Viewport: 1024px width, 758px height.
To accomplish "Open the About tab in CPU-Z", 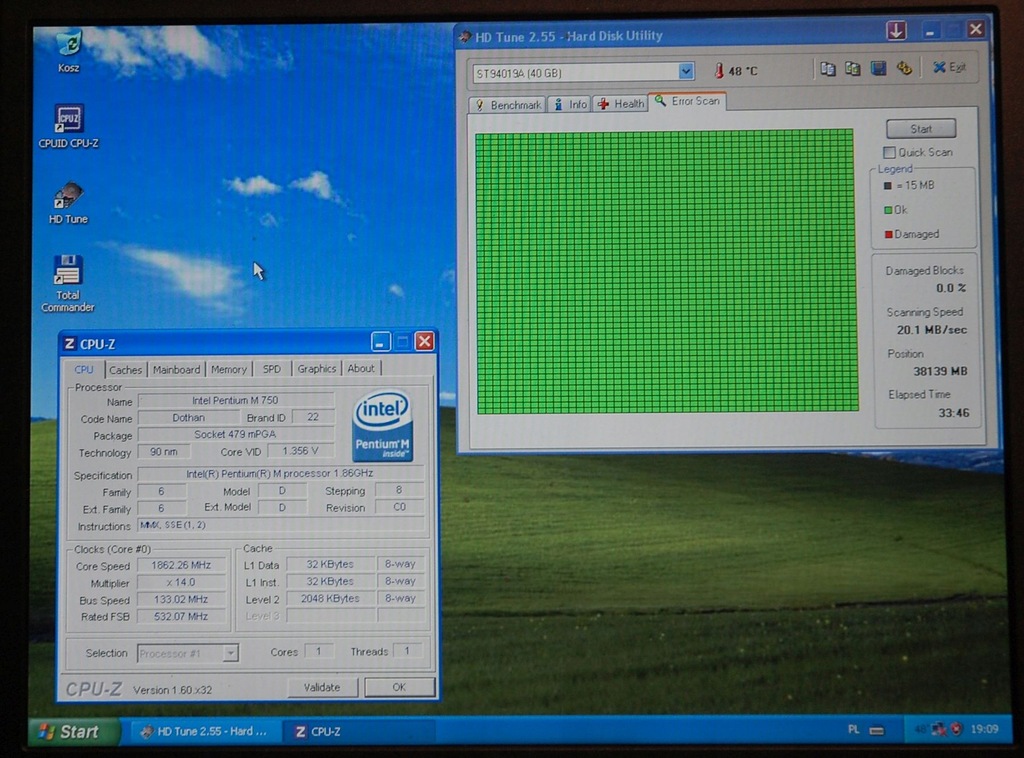I will 361,368.
